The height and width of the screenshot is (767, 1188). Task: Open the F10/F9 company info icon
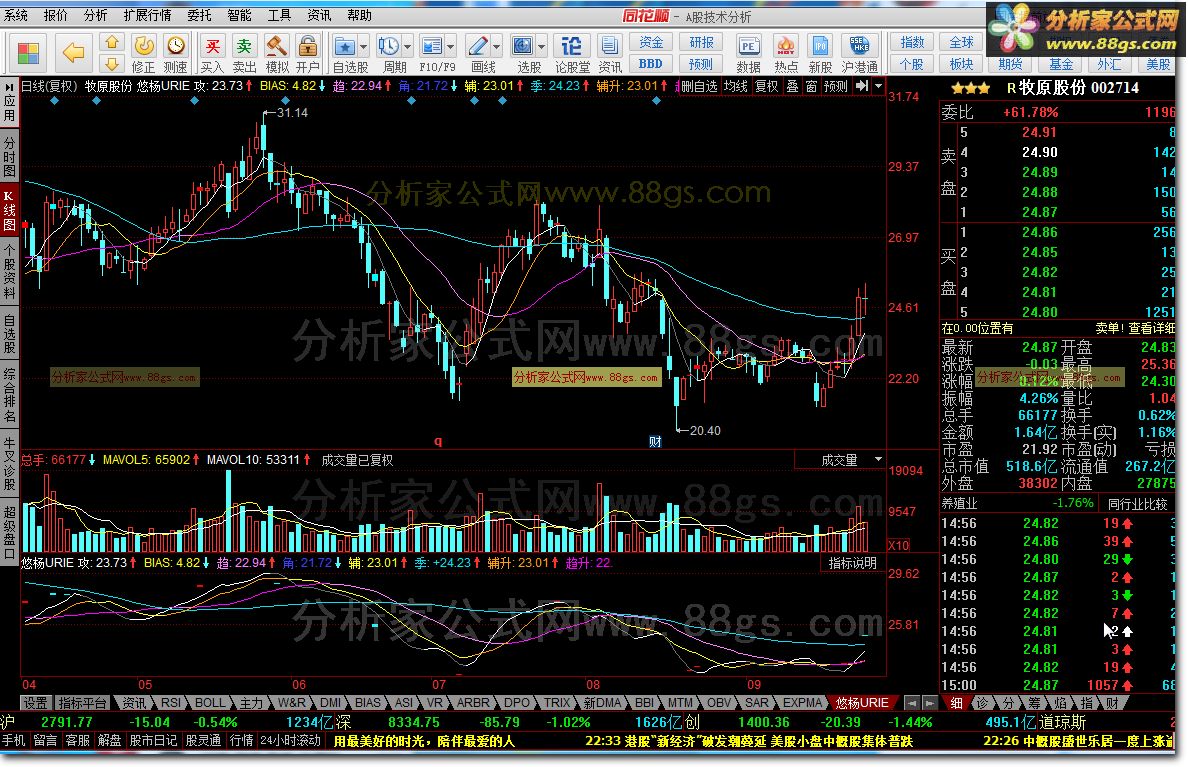(x=432, y=47)
